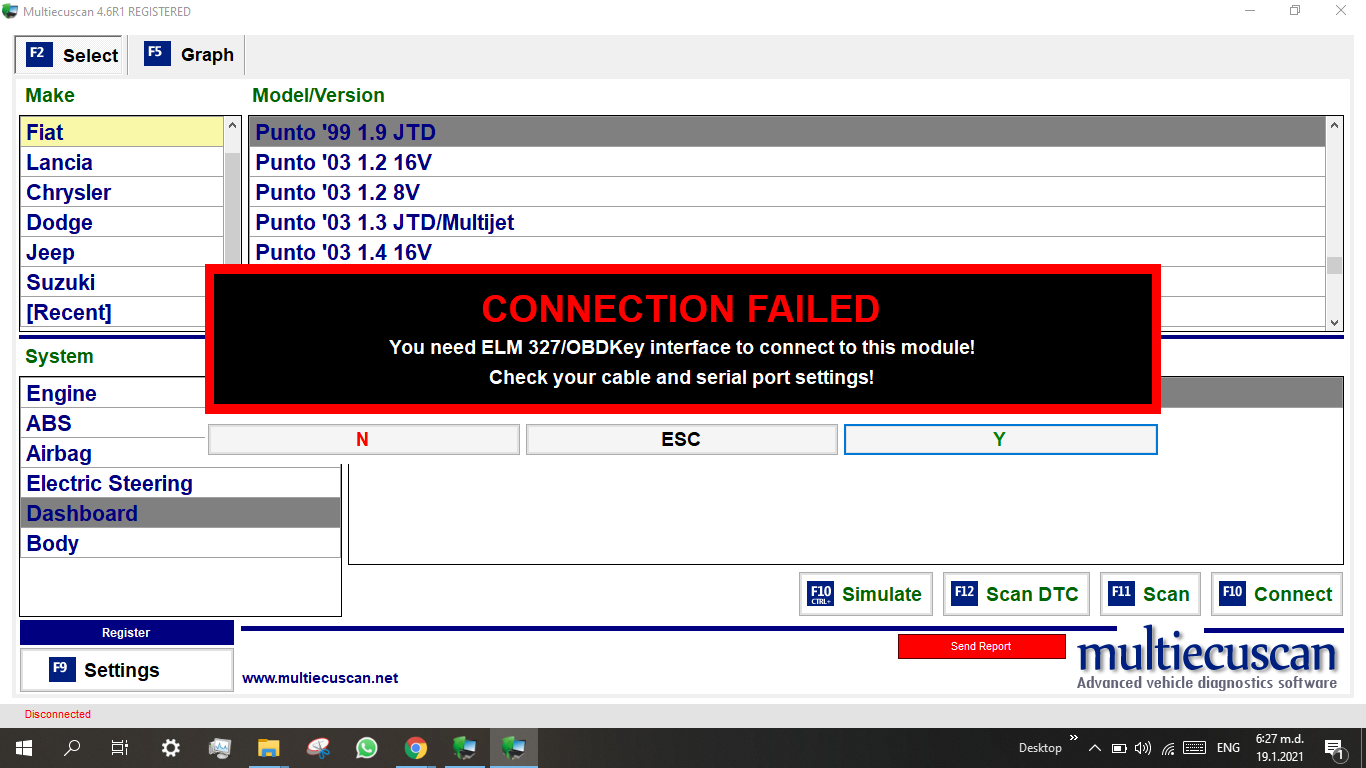Select Airbag in the System list
This screenshot has height=768, width=1366.
coord(113,453)
